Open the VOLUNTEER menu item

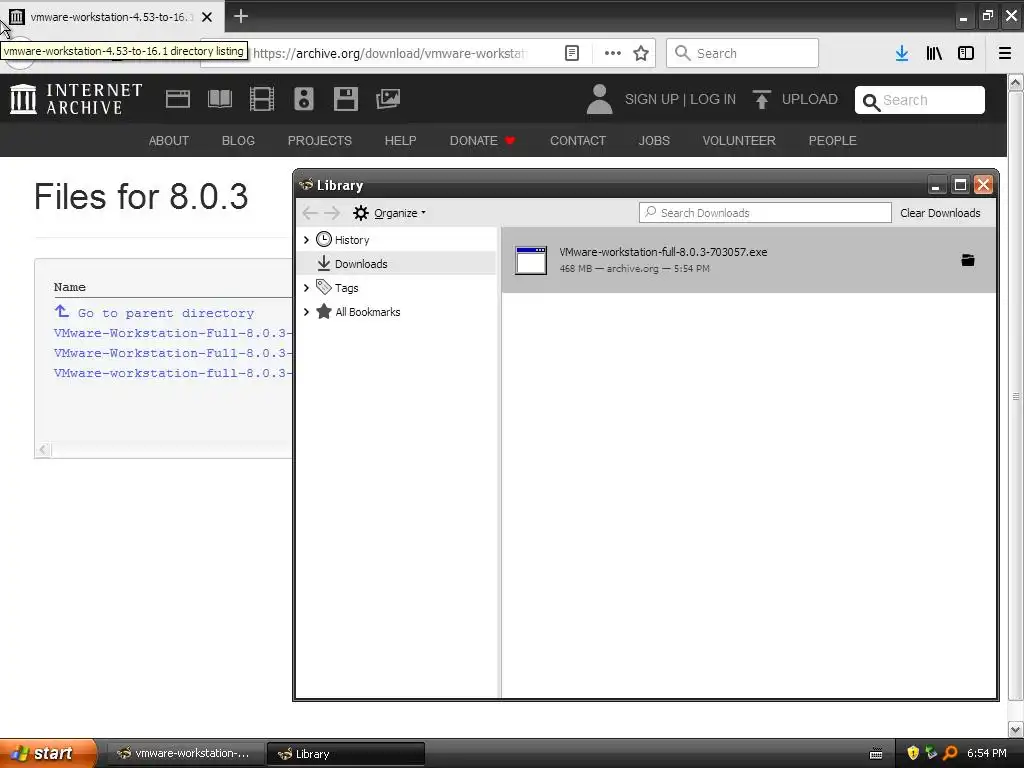(x=739, y=140)
